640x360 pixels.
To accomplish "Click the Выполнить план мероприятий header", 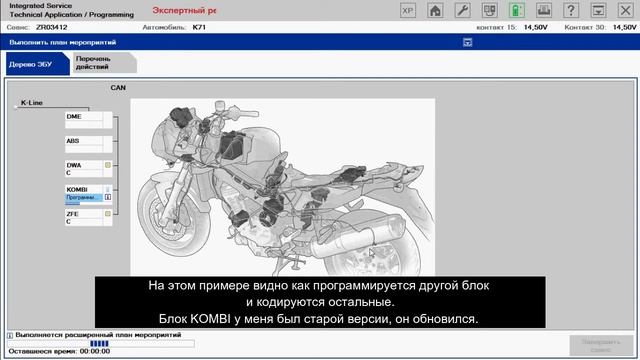I will (62, 42).
